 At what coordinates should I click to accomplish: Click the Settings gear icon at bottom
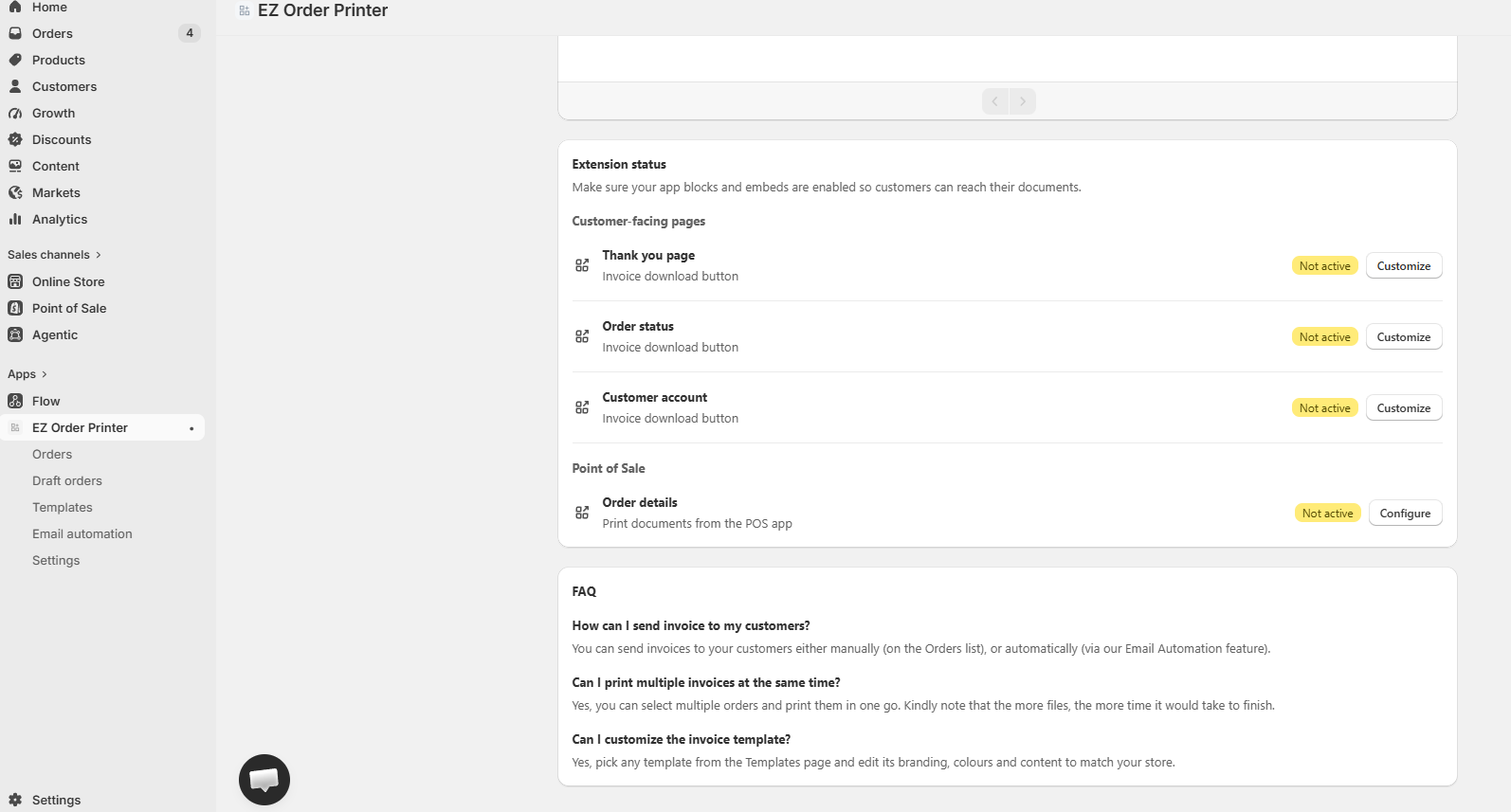pyautogui.click(x=15, y=800)
